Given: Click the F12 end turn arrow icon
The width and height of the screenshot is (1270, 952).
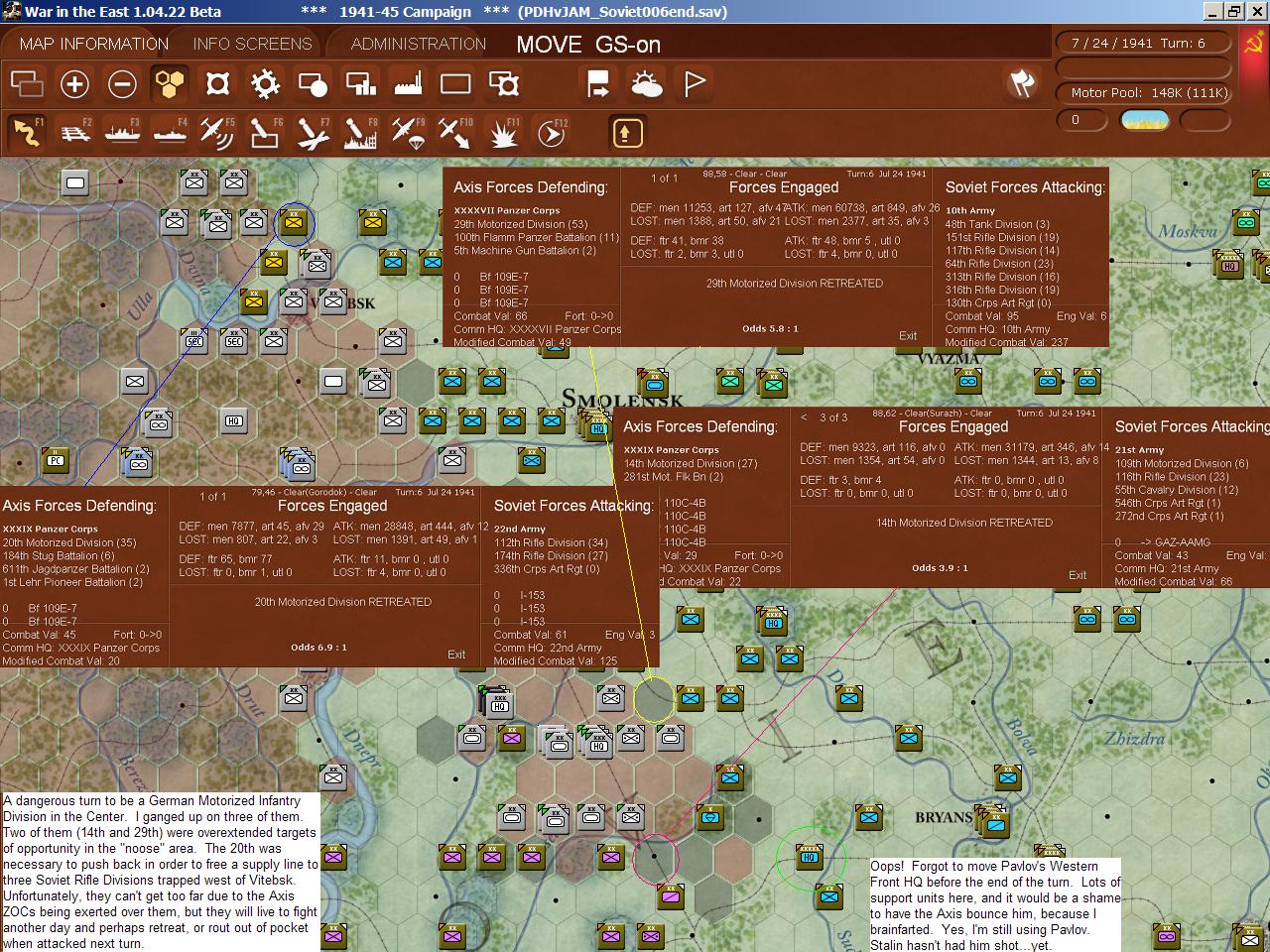Looking at the screenshot, I should [x=551, y=132].
